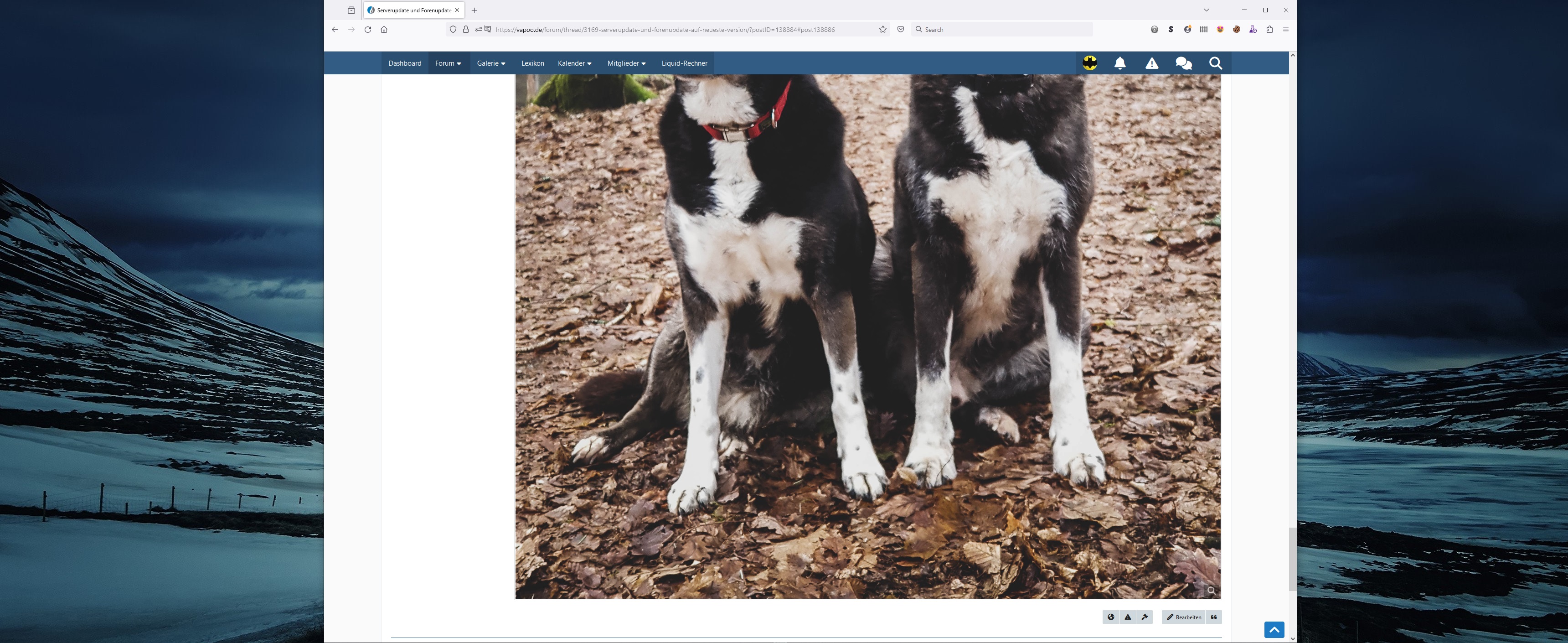Open the Dashboard menu item
This screenshot has width=1568, height=643.
pos(405,63)
